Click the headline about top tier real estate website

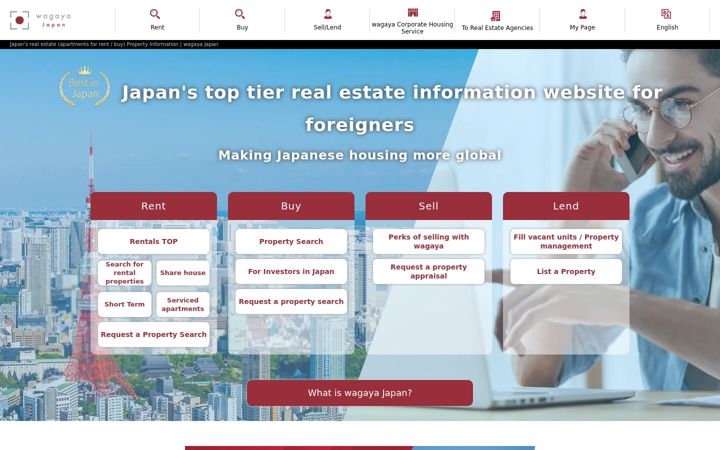[x=392, y=108]
